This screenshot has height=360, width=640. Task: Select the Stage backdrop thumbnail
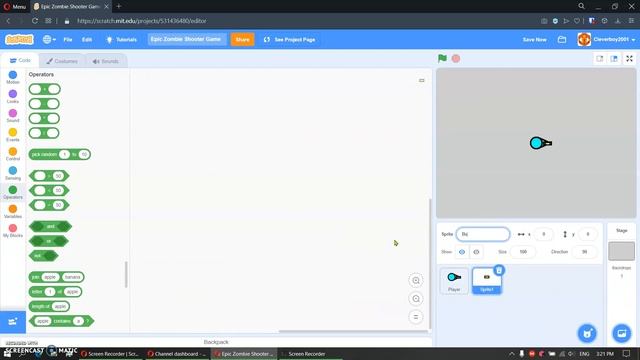pos(621,251)
